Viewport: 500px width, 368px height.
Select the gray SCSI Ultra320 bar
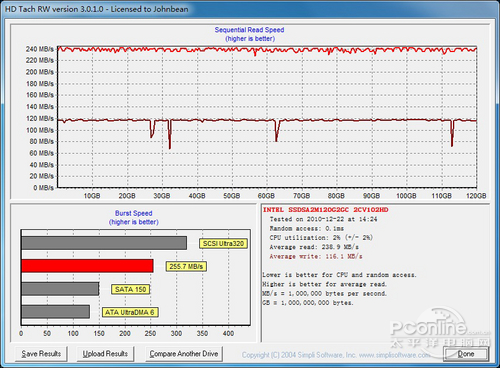tap(104, 243)
